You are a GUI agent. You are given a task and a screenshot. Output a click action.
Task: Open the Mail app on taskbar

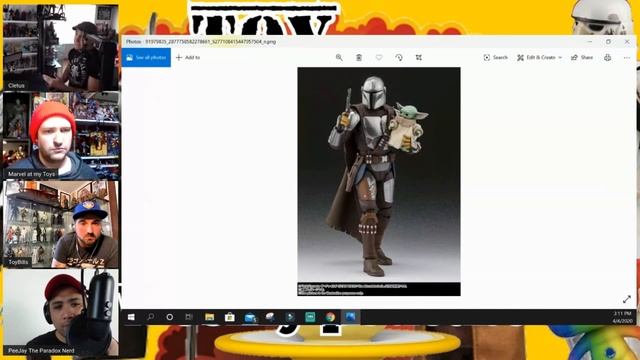coord(250,317)
